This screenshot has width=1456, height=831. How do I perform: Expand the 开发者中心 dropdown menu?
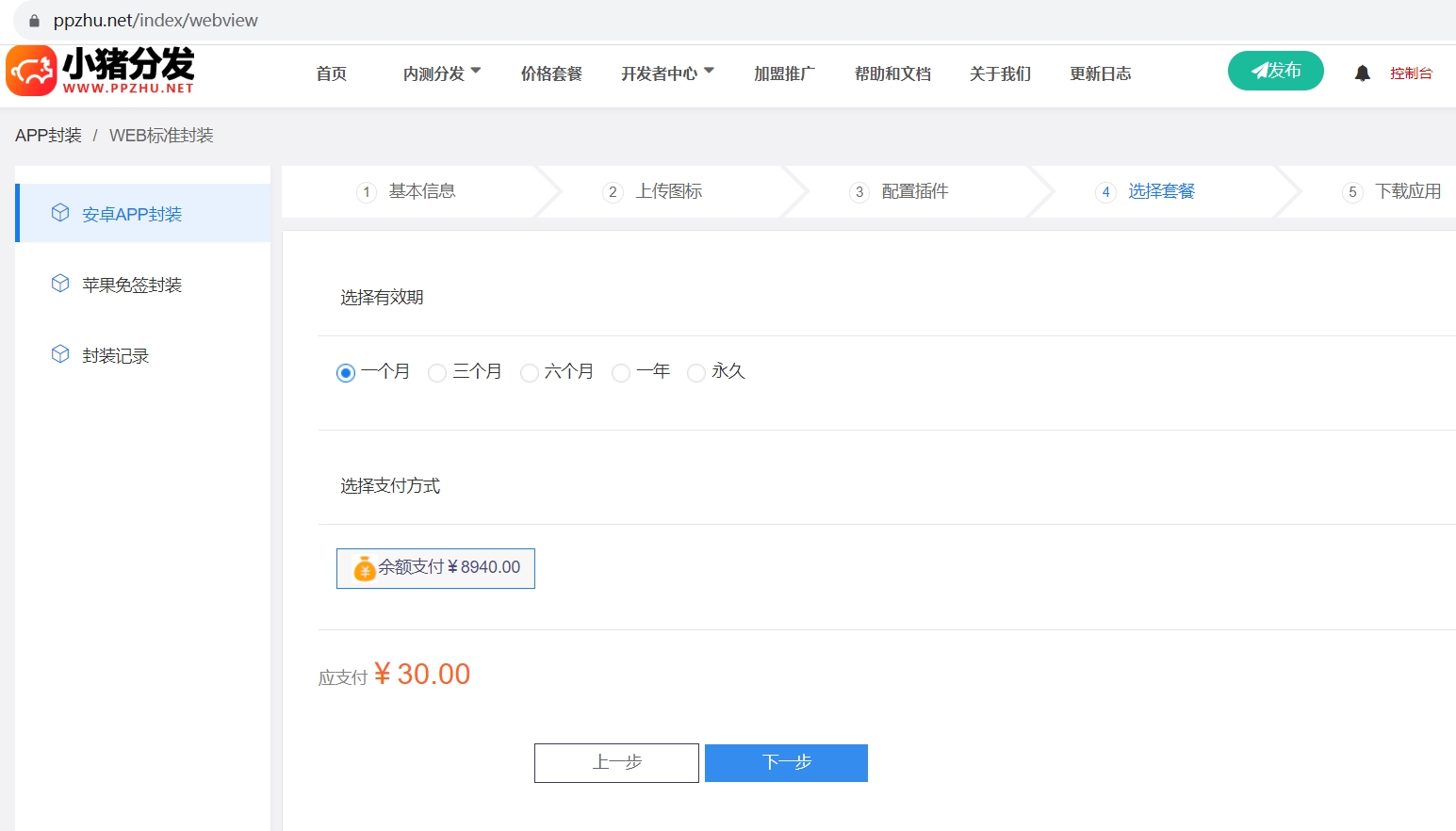pos(666,73)
